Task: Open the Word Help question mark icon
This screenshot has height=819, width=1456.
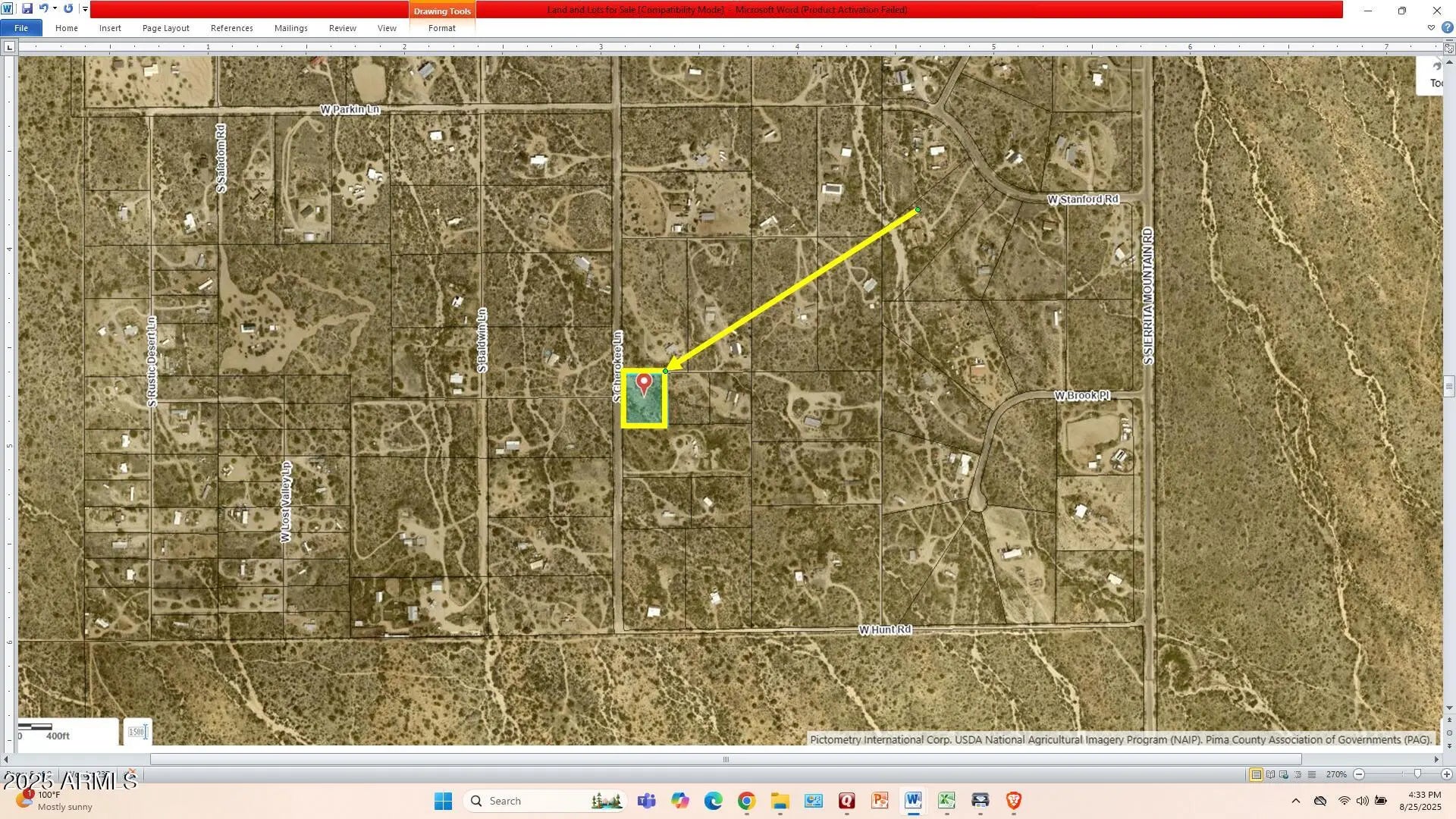Action: (1448, 28)
